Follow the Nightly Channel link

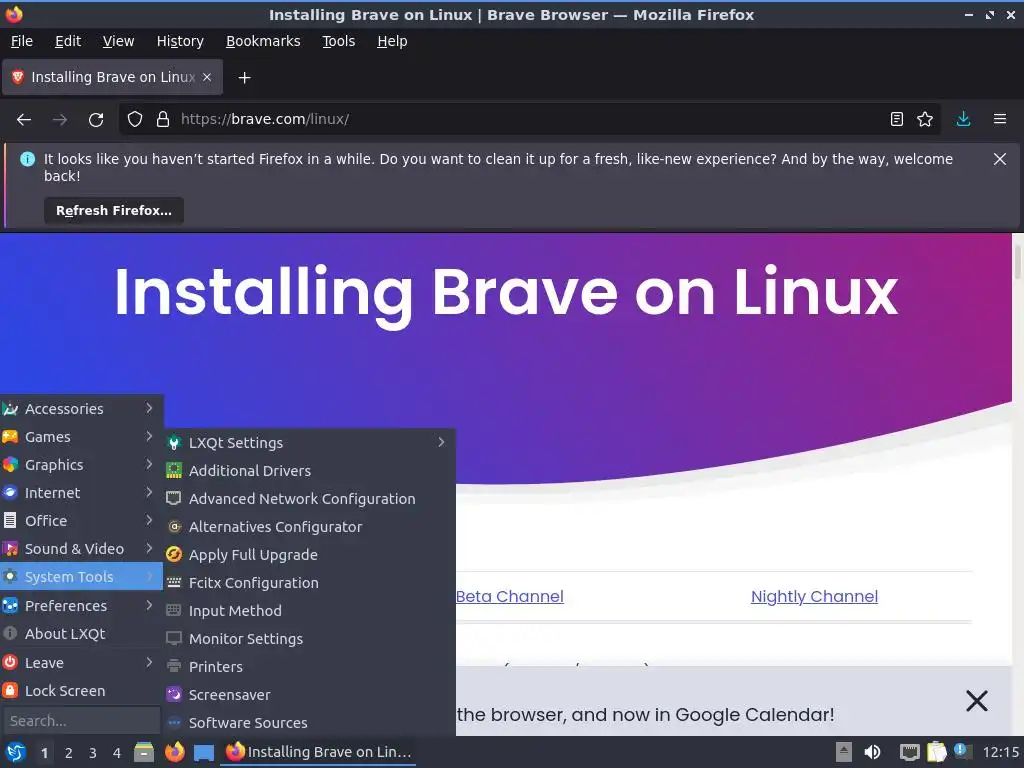tap(814, 597)
